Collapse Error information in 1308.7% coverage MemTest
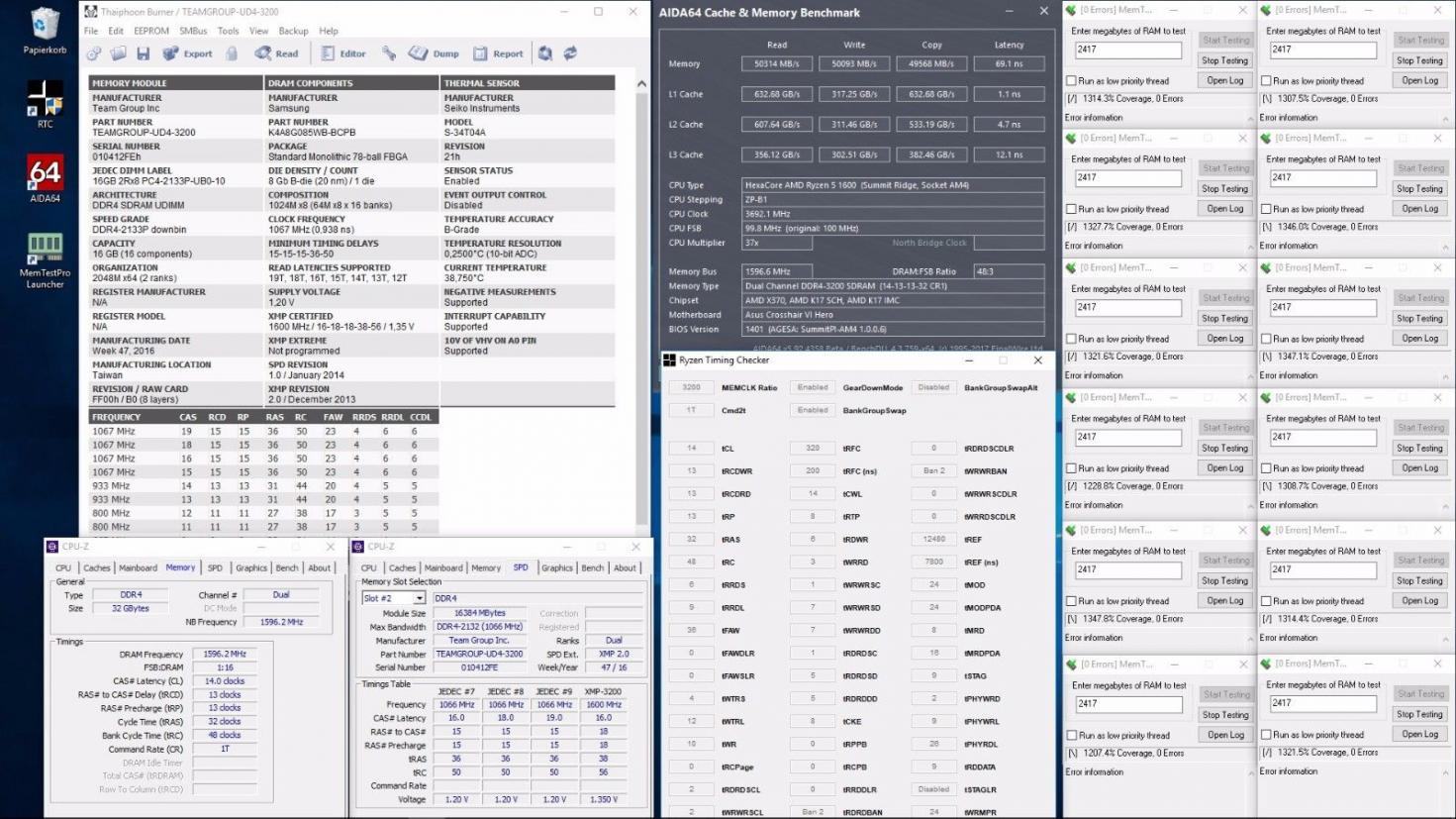This screenshot has width=1456, height=819. (1445, 506)
